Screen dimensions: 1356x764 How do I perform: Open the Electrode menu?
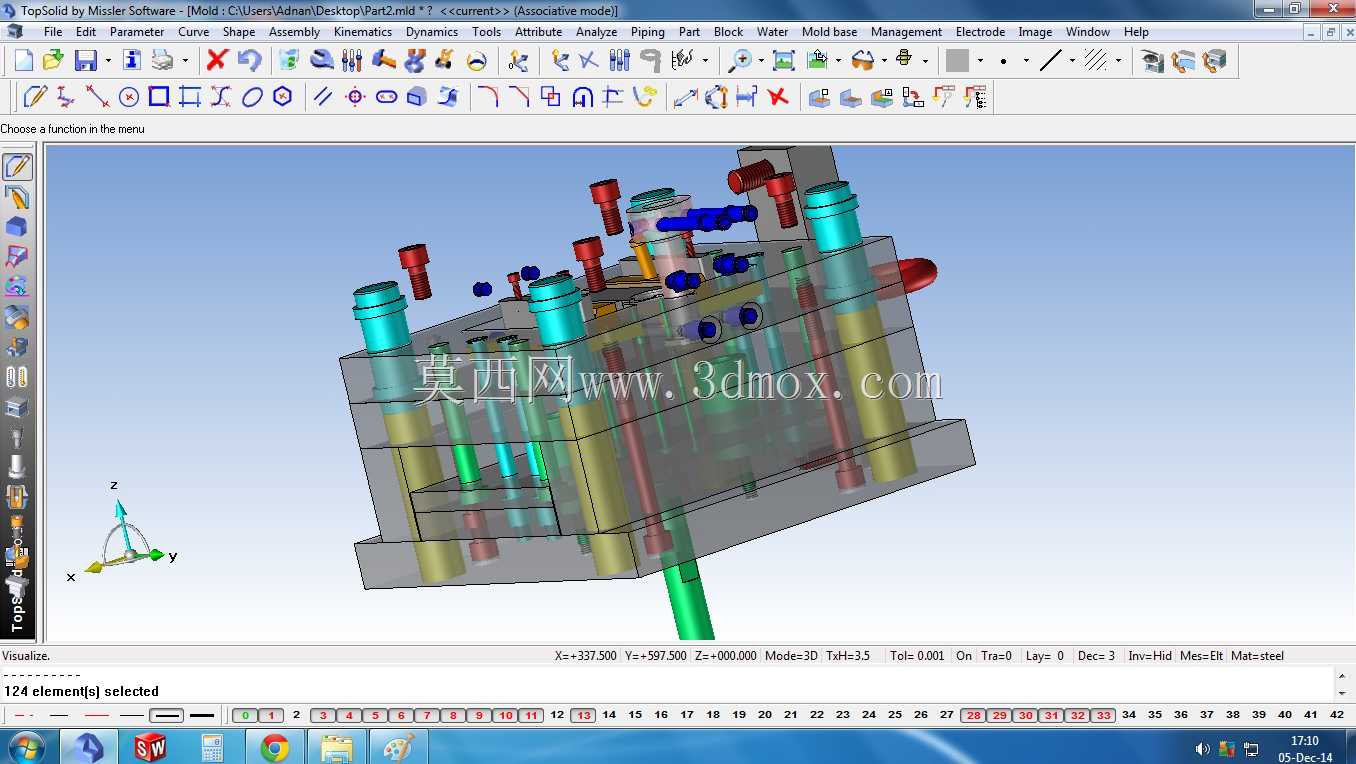pyautogui.click(x=980, y=32)
